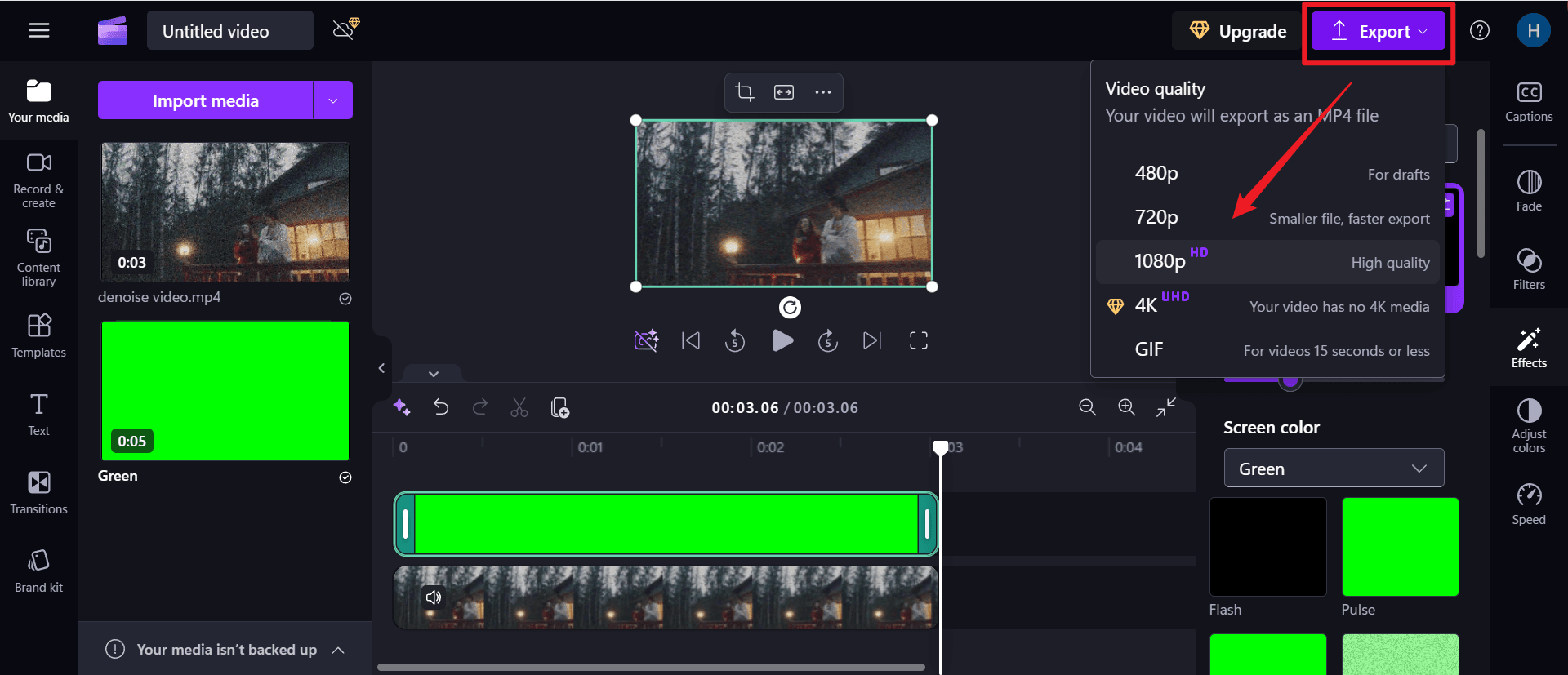
Task: Collapse the timeline with chevron tab
Action: tap(434, 374)
